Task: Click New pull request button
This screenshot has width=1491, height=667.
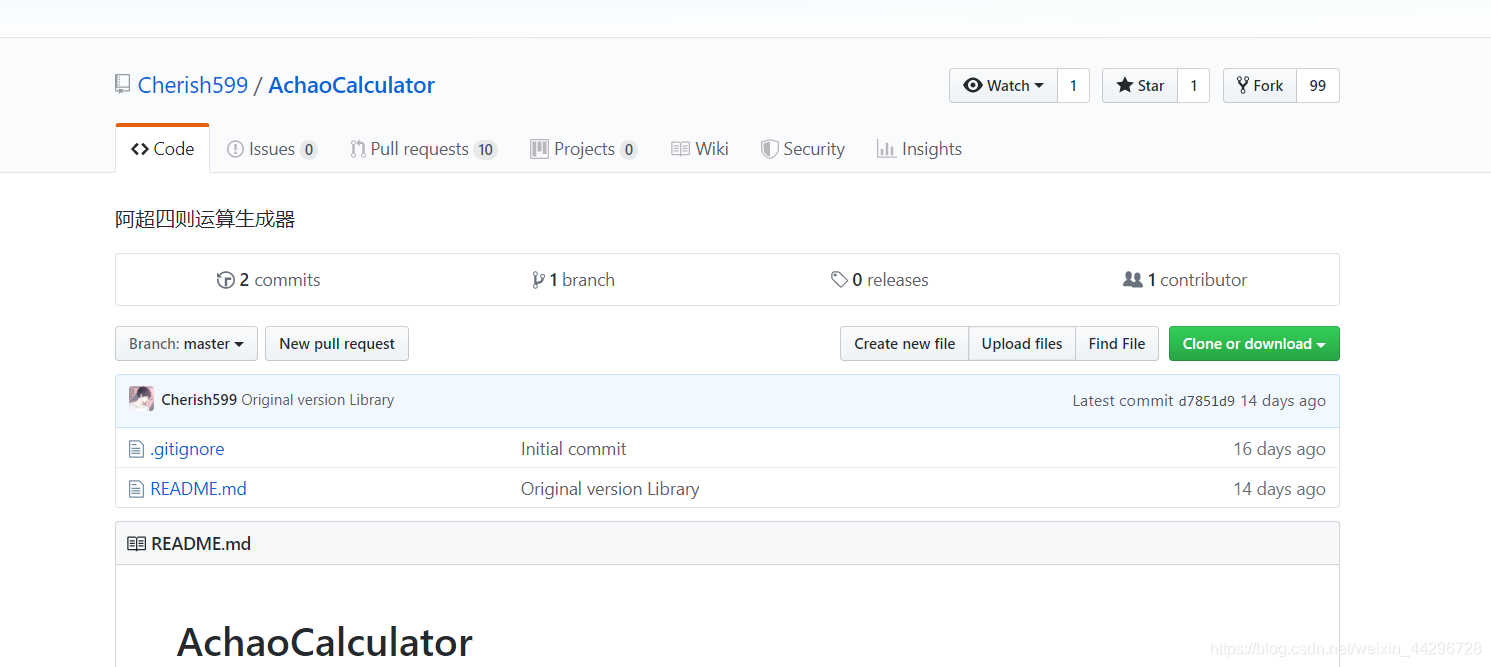Action: (337, 344)
